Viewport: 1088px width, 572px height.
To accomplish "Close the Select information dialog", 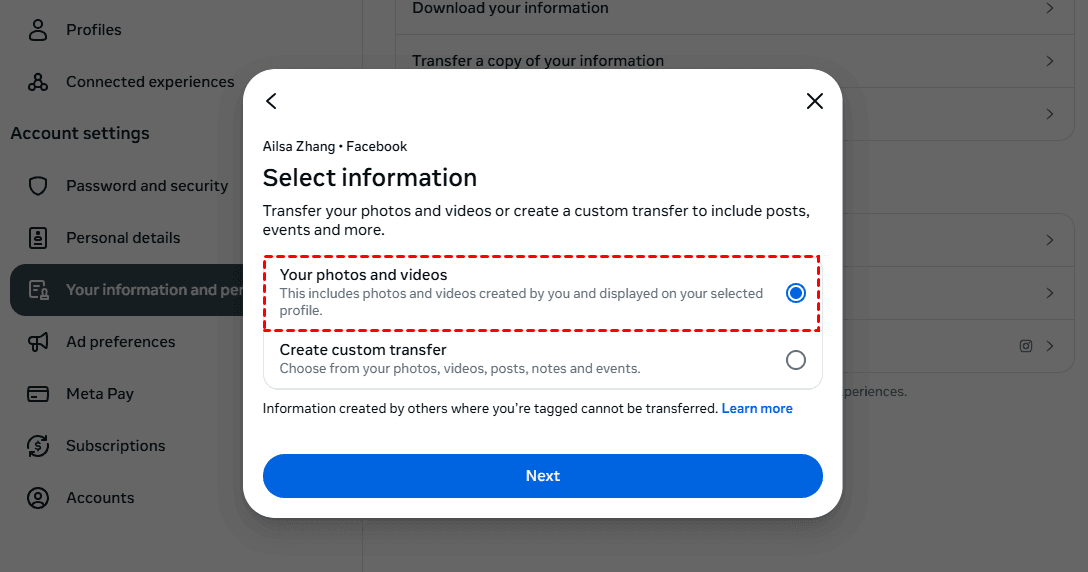I will pos(815,101).
